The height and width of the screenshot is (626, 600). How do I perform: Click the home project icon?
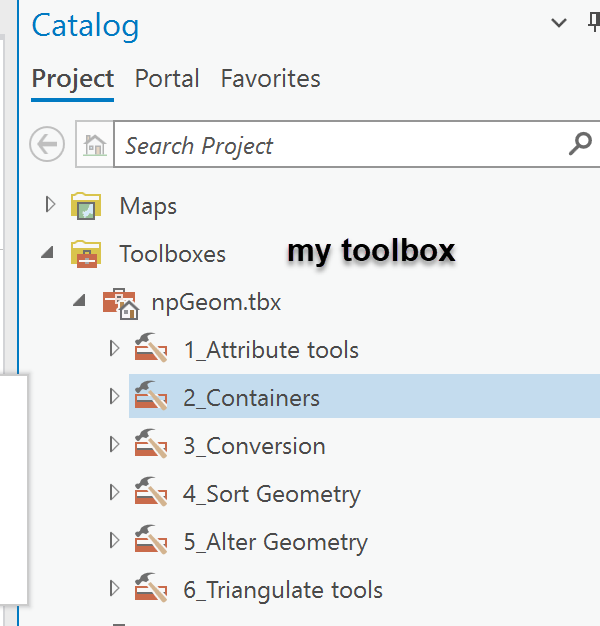pyautogui.click(x=95, y=145)
